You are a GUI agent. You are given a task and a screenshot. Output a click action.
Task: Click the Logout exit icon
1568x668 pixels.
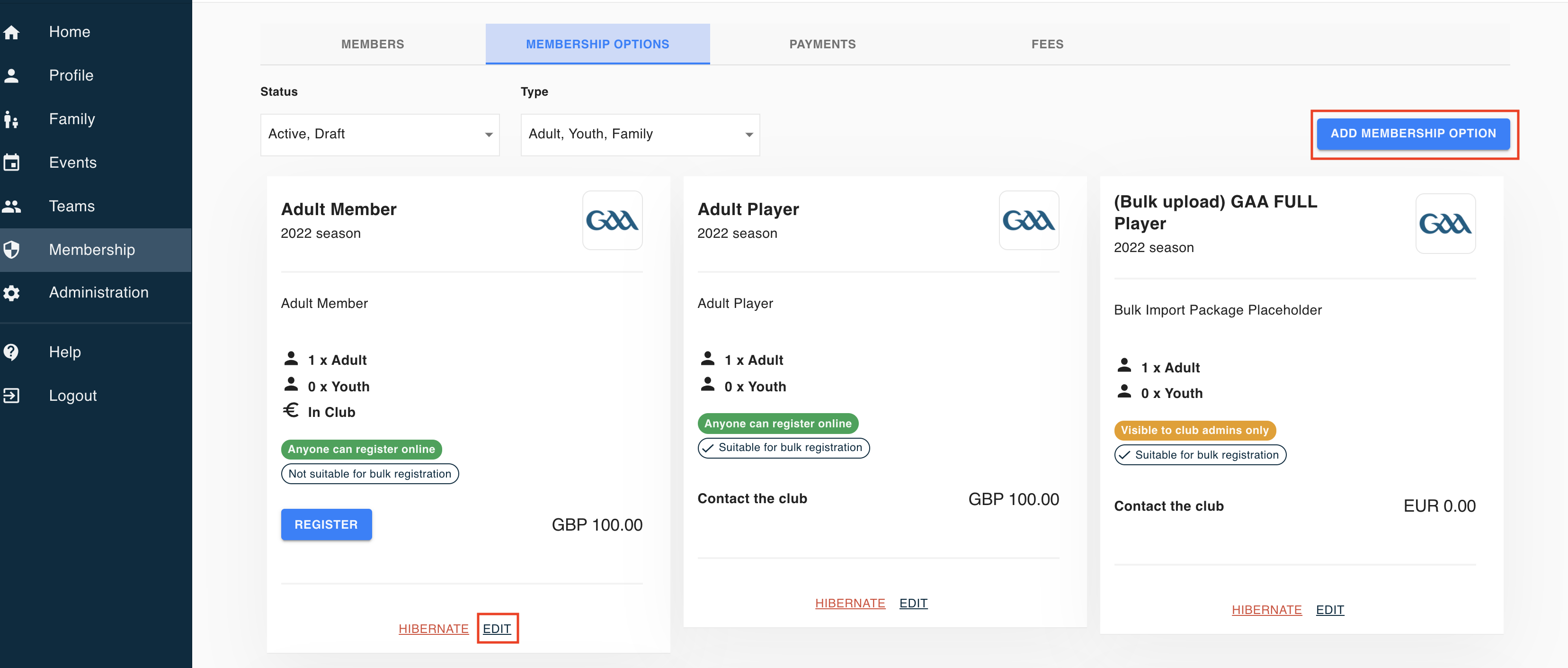(x=11, y=396)
